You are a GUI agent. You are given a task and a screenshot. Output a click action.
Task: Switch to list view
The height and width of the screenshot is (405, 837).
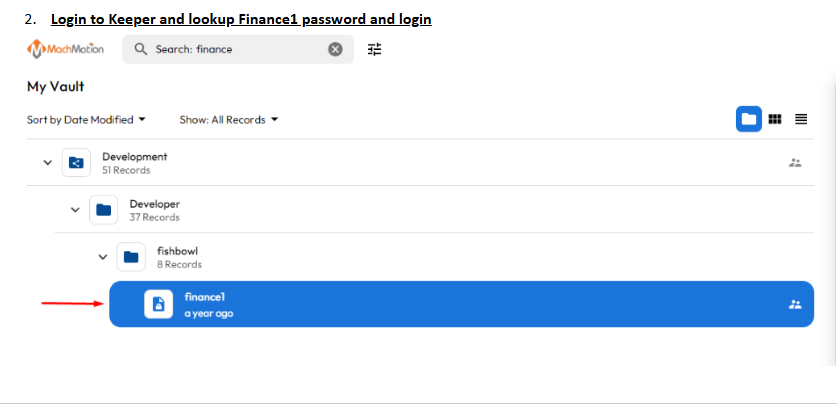click(801, 119)
